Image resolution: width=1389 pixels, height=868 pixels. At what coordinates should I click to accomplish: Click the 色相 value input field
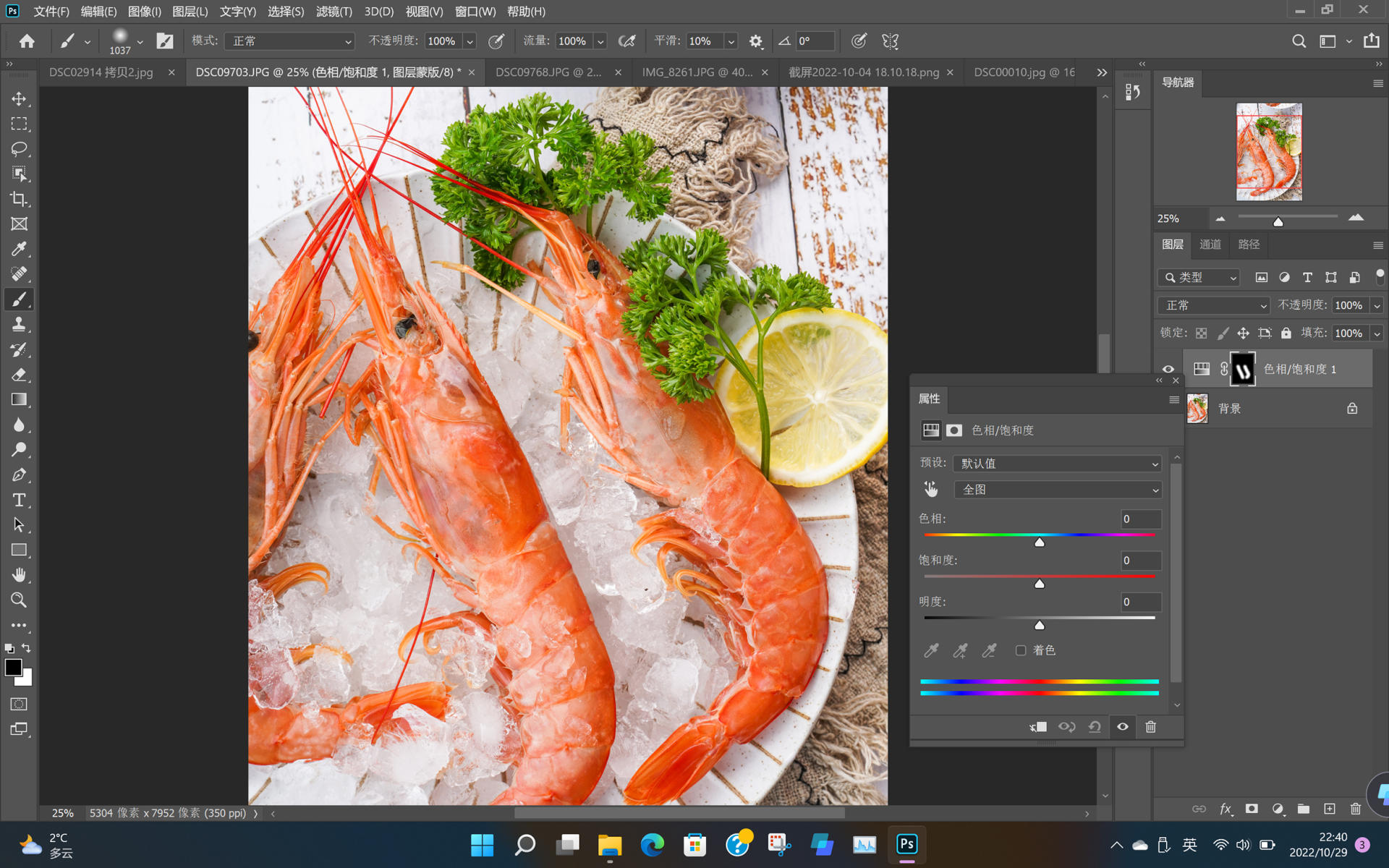point(1140,519)
